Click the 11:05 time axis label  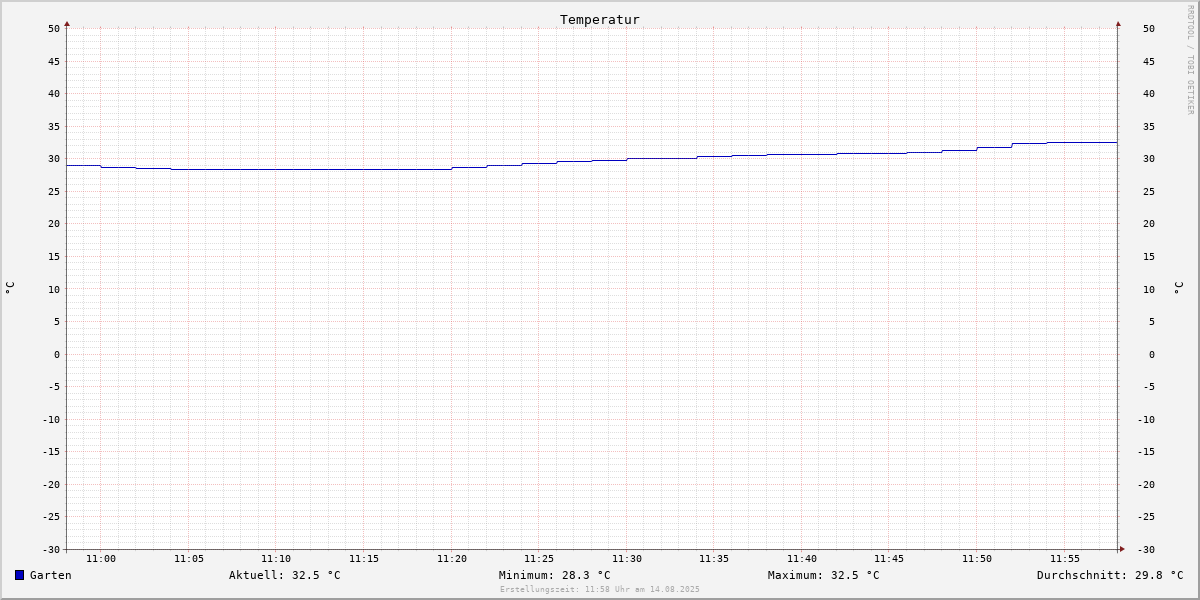189,559
